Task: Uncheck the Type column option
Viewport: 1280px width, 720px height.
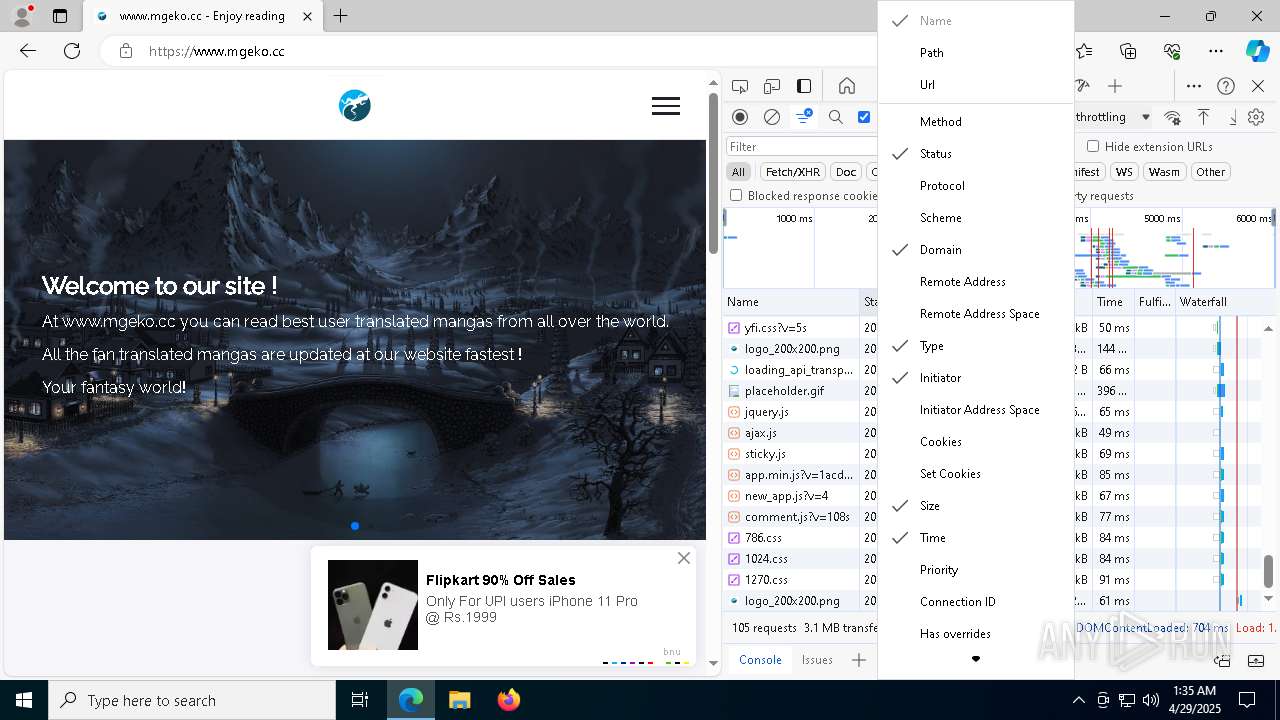Action: tap(976, 346)
